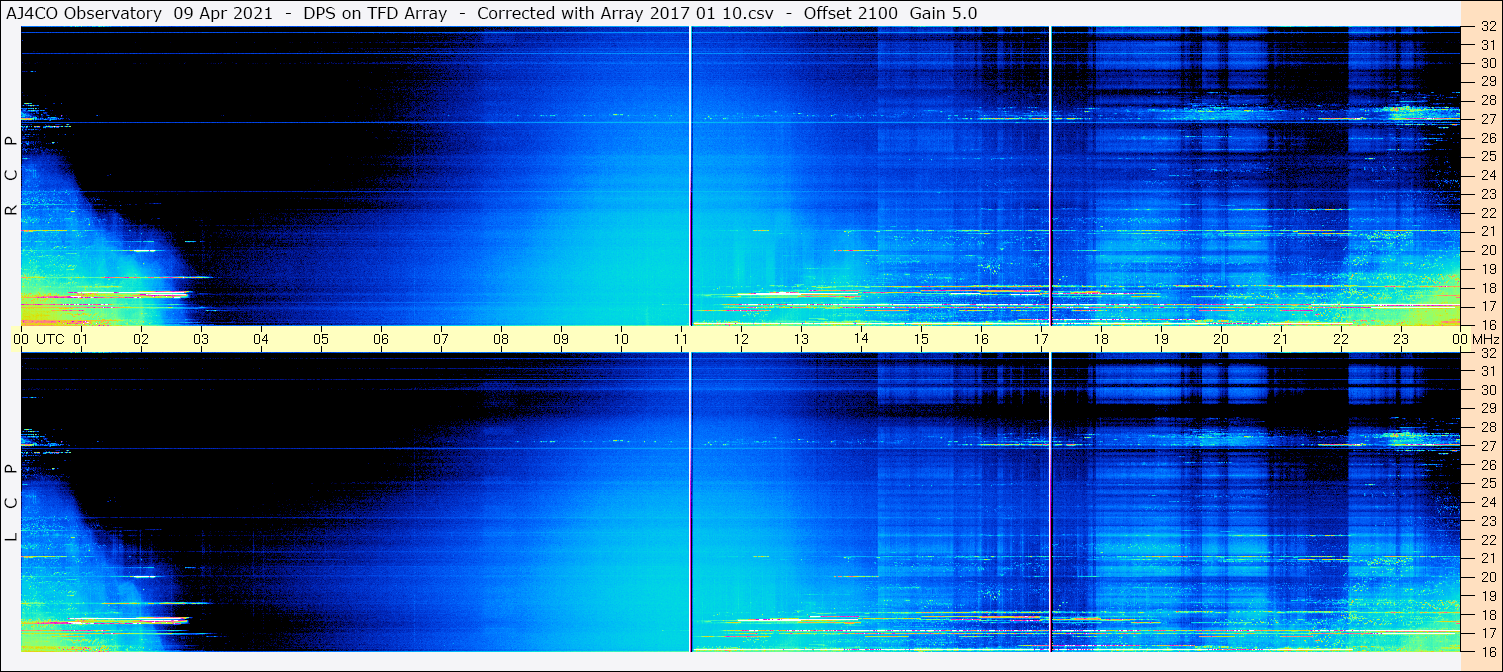Viewport: 1503px width, 672px height.
Task: Pick the 05 hour tick label
Action: 321,339
